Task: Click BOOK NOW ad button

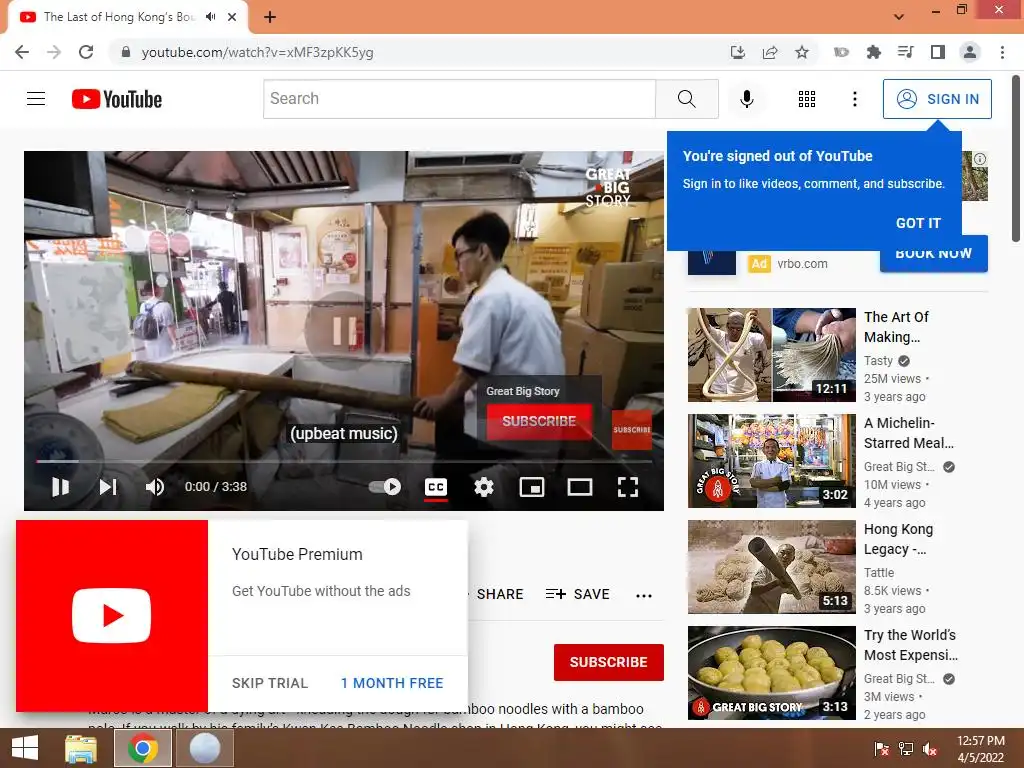Action: tap(933, 258)
